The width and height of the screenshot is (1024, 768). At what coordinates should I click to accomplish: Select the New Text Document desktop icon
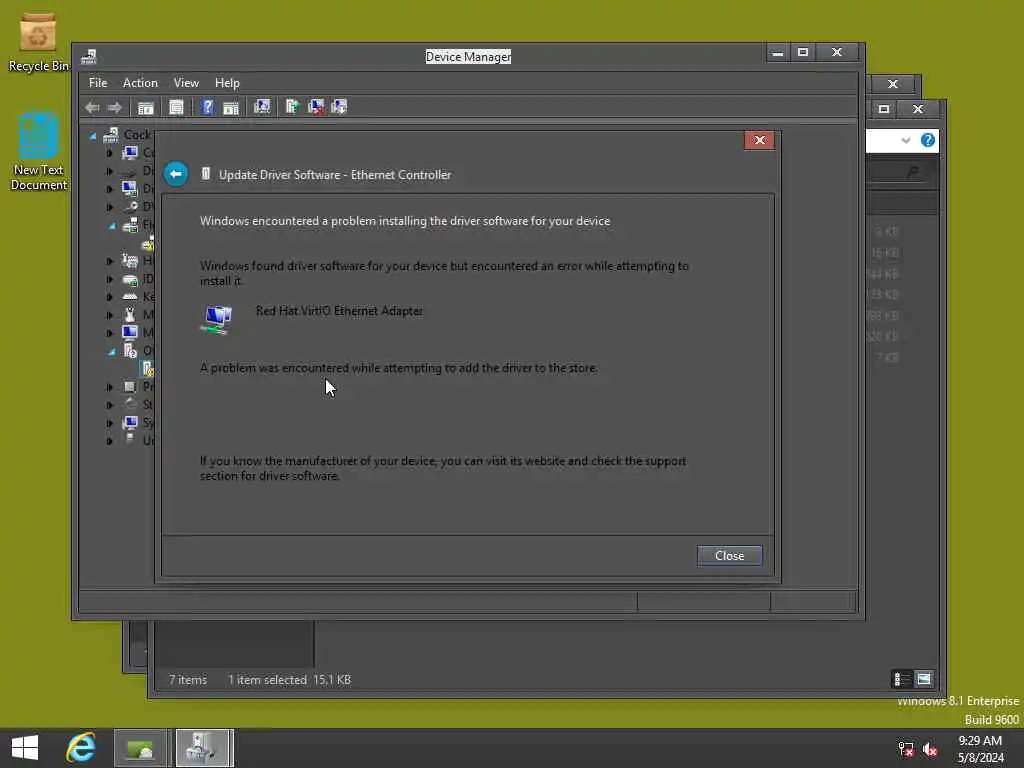38,152
